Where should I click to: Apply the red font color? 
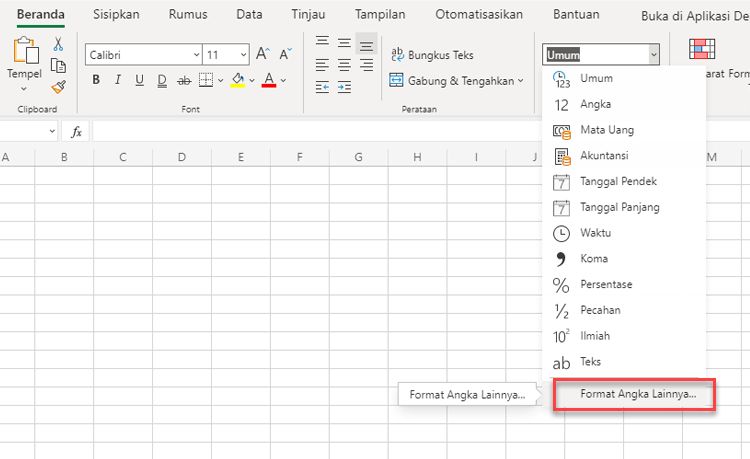(269, 80)
